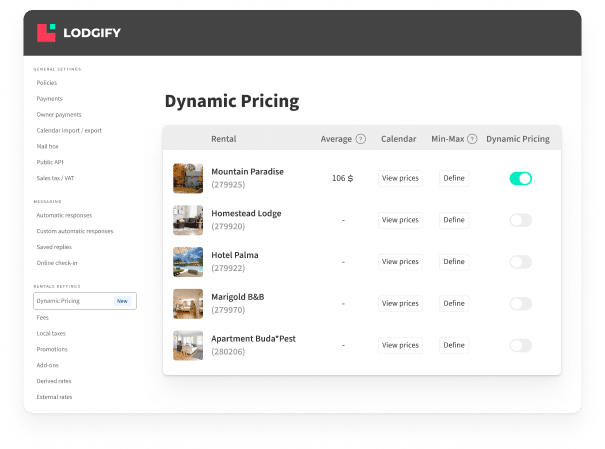This screenshot has width=605, height=449.
Task: Enable dynamic pricing for Marigold B&B
Action: [521, 304]
